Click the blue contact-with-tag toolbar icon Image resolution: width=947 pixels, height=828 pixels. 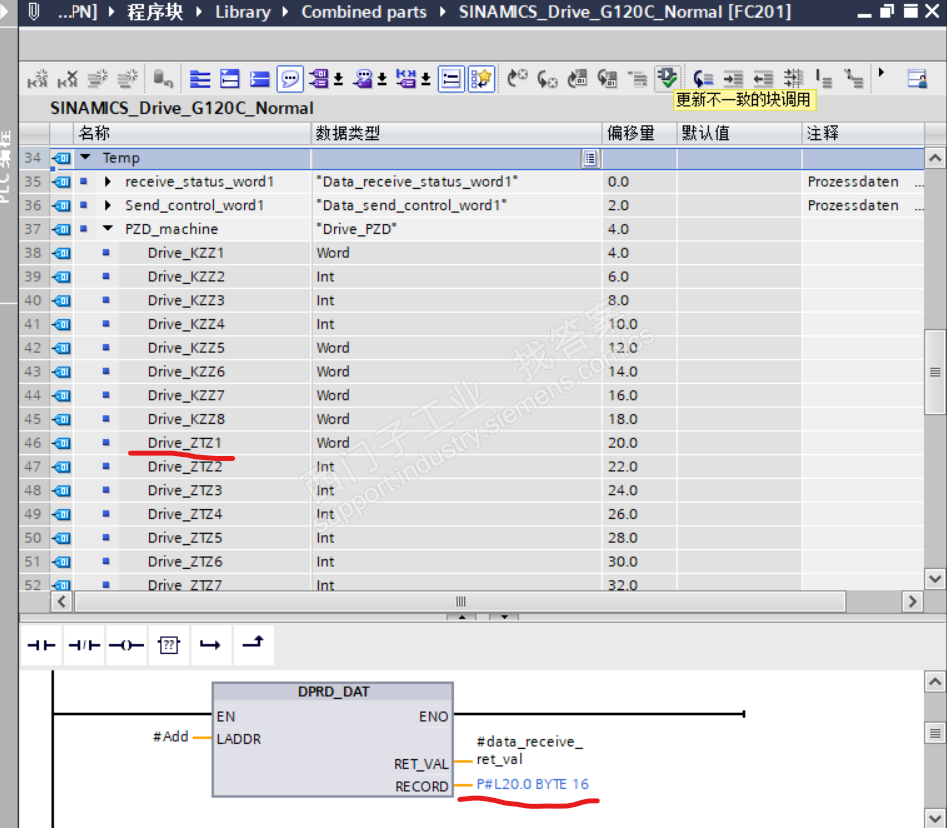click(406, 79)
